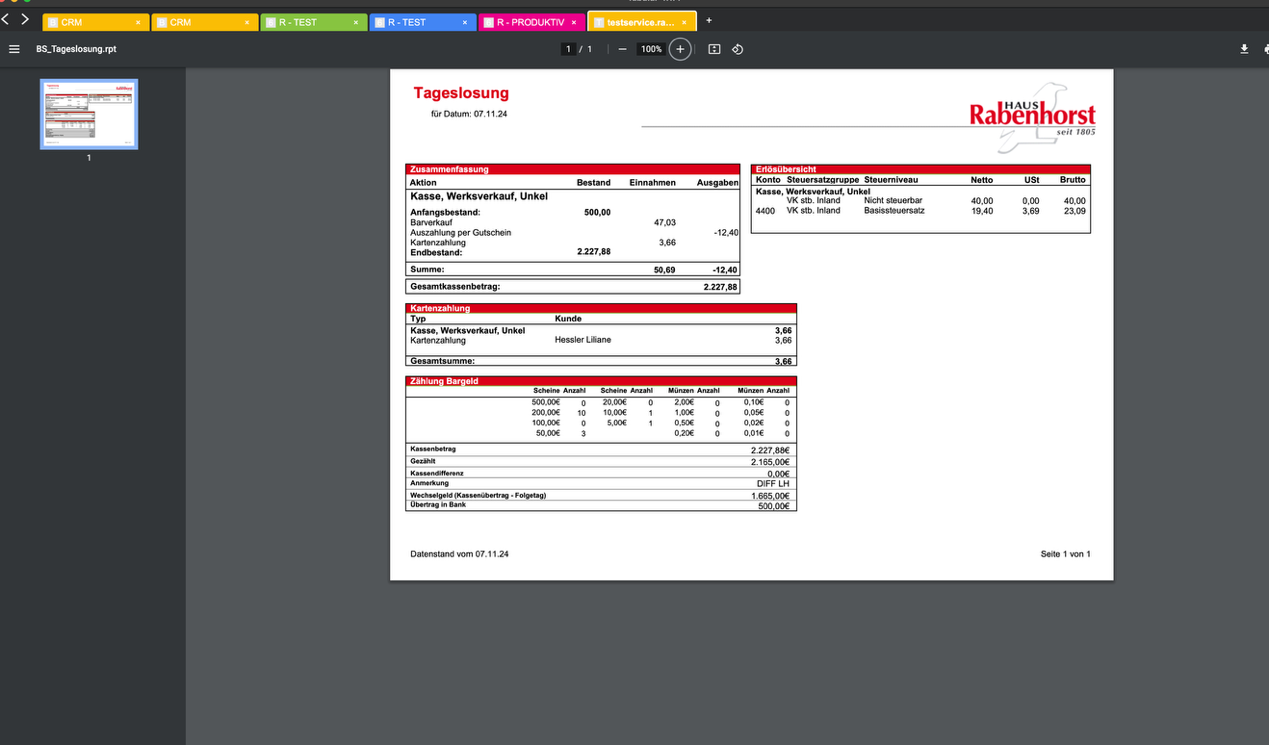
Task: Click the 100% zoom level display
Action: click(x=651, y=48)
